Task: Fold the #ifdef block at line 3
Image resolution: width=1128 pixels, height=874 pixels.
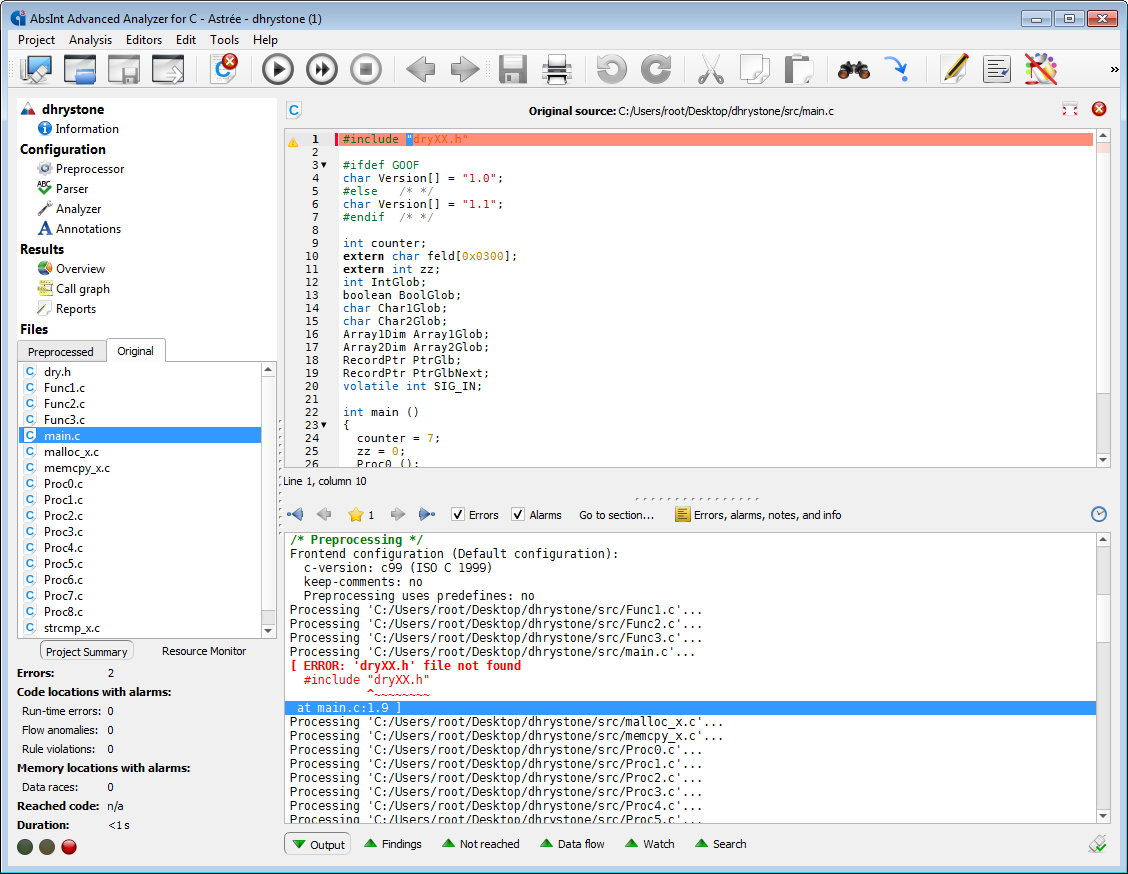Action: [x=324, y=165]
